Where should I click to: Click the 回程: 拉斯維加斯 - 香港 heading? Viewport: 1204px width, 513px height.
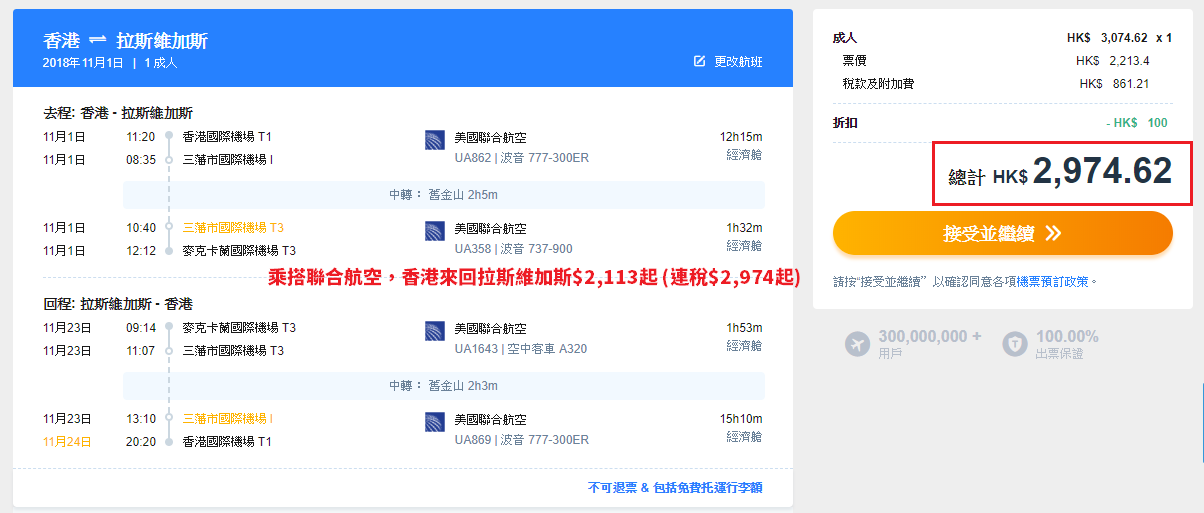[x=118, y=304]
